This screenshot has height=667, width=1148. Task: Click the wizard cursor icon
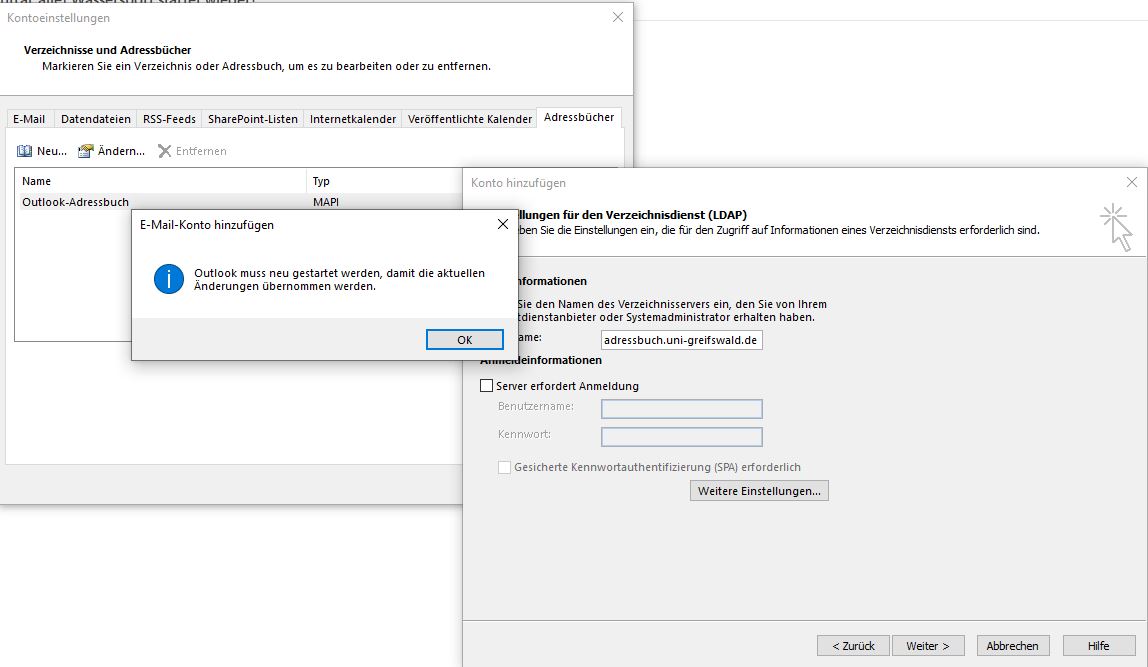pyautogui.click(x=1115, y=227)
